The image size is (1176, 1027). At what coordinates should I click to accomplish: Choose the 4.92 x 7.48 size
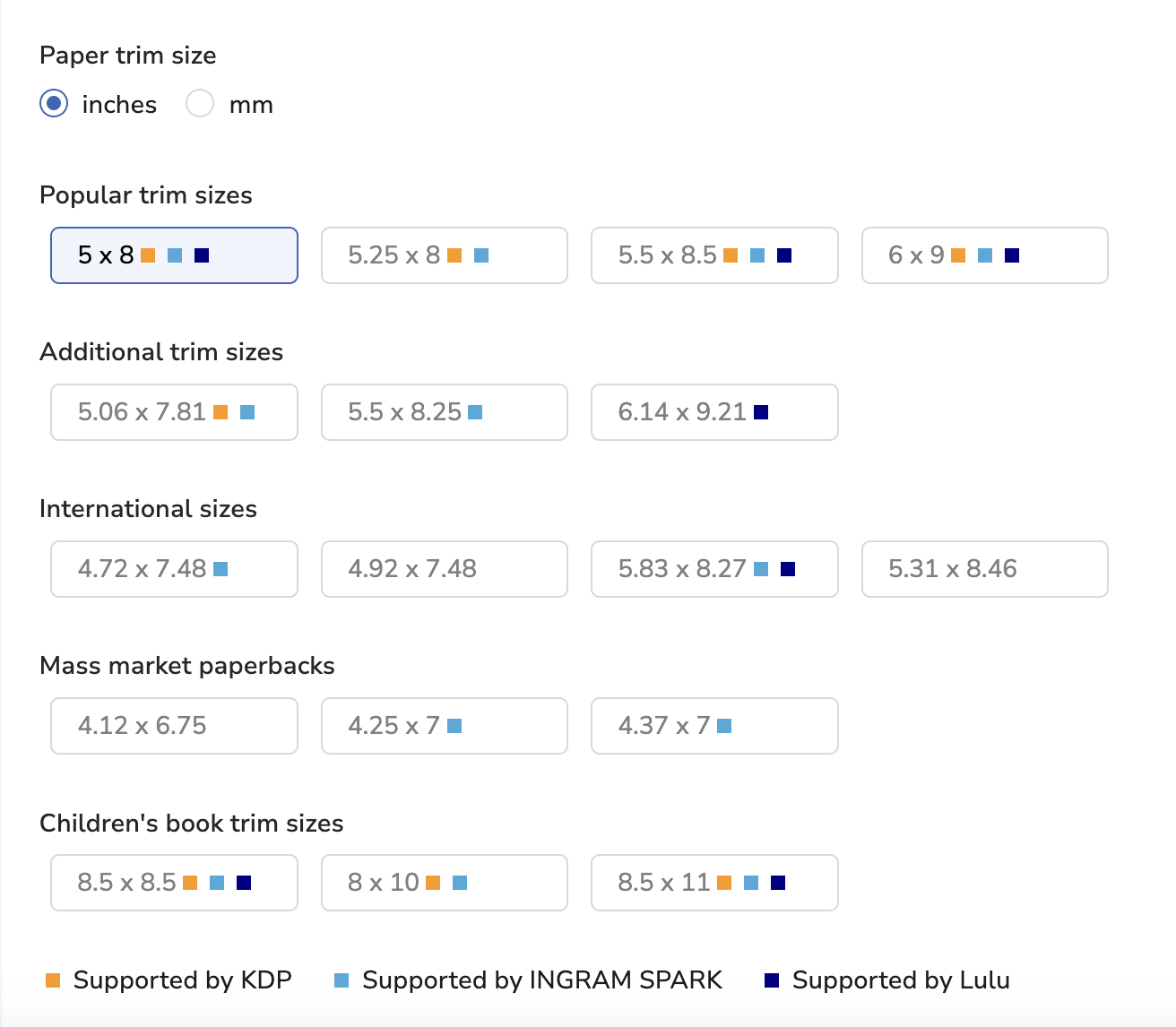pyautogui.click(x=444, y=569)
